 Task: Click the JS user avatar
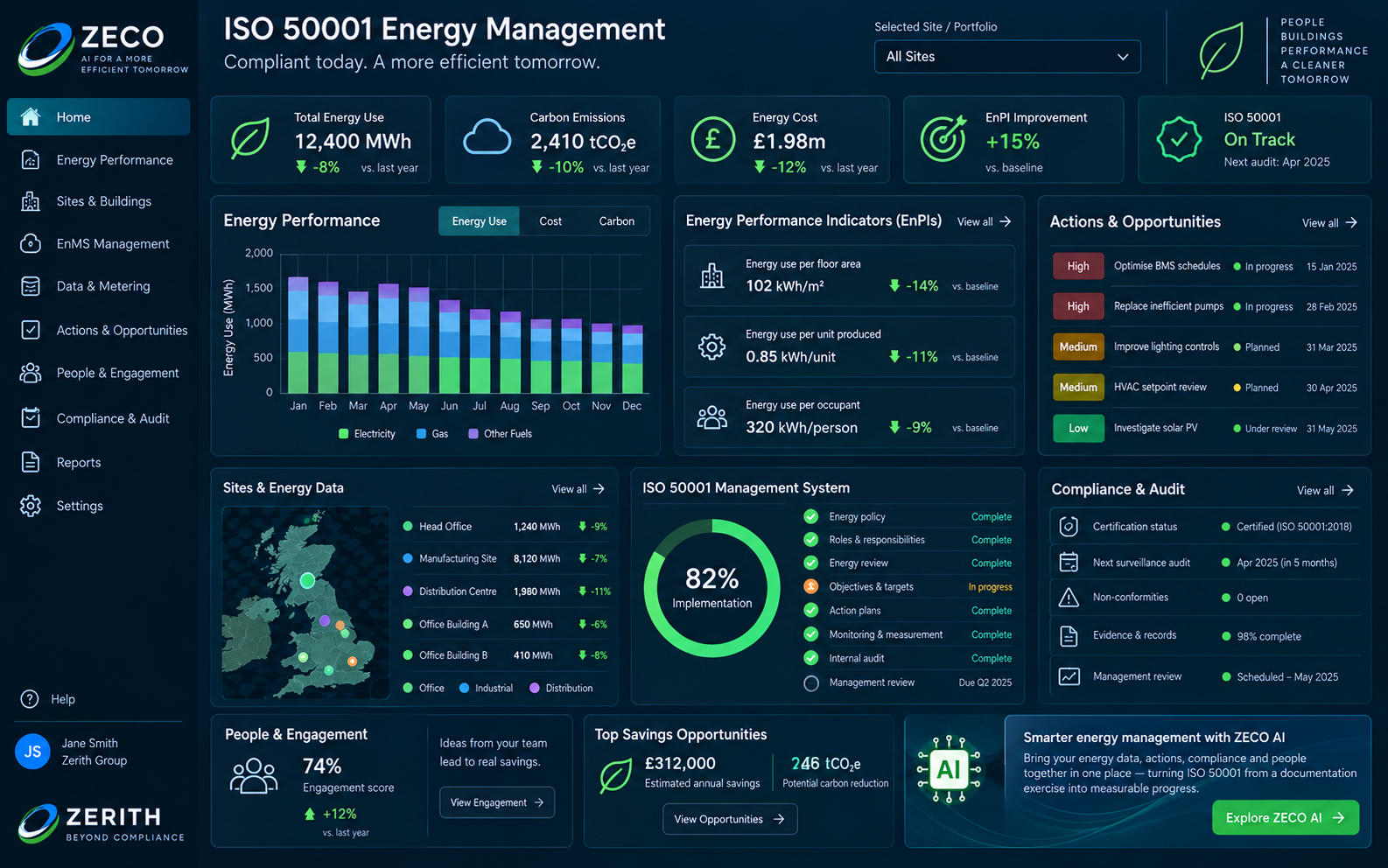click(33, 752)
